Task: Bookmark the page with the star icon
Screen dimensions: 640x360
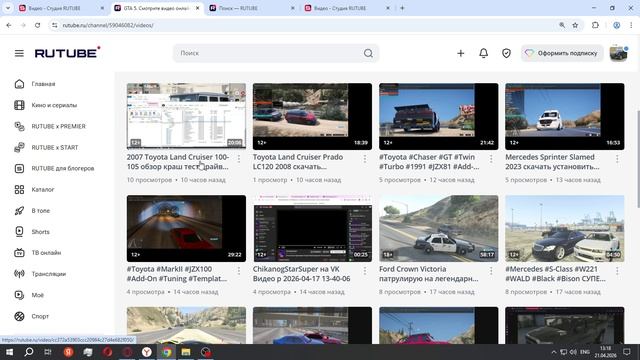Action: tap(575, 25)
